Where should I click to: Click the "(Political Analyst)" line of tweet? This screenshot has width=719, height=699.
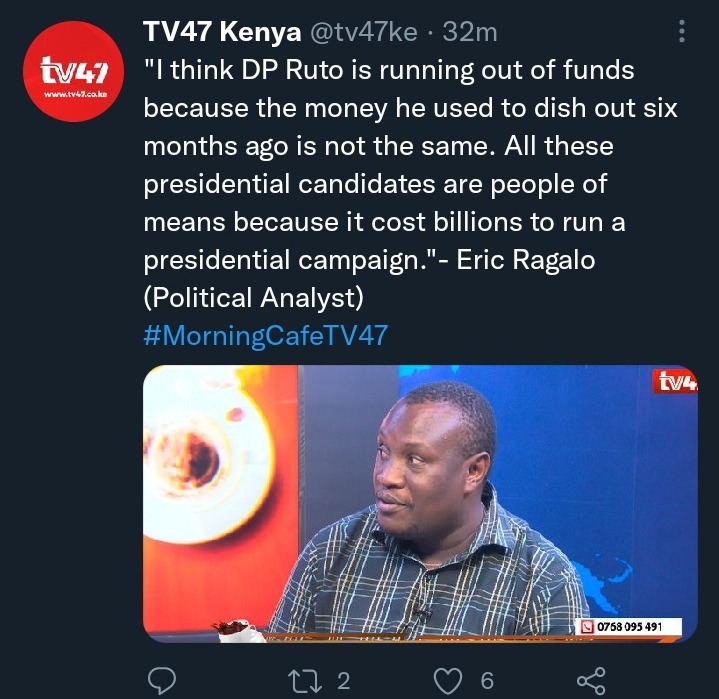pos(253,298)
